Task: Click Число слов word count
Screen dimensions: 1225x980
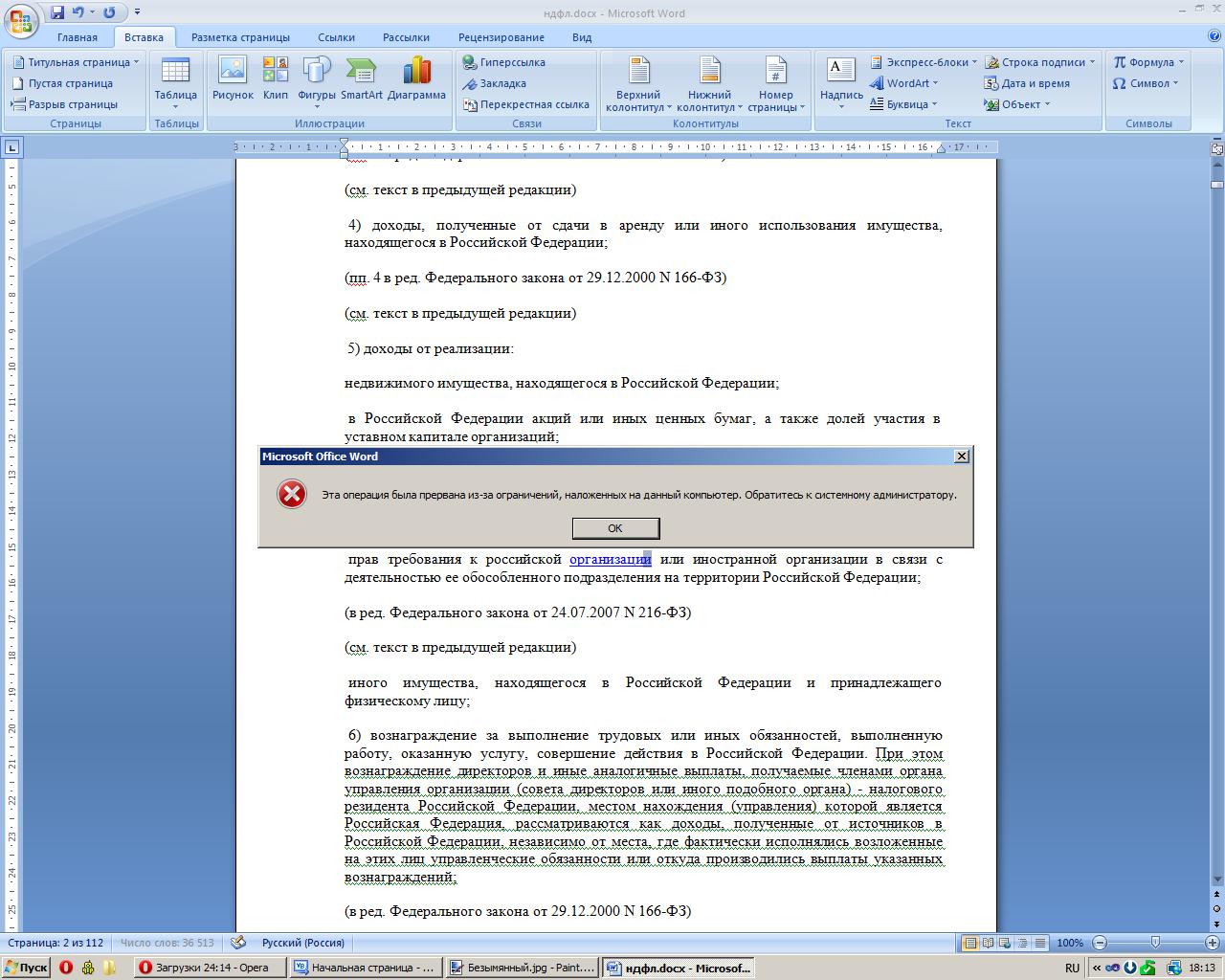Action: click(x=167, y=943)
